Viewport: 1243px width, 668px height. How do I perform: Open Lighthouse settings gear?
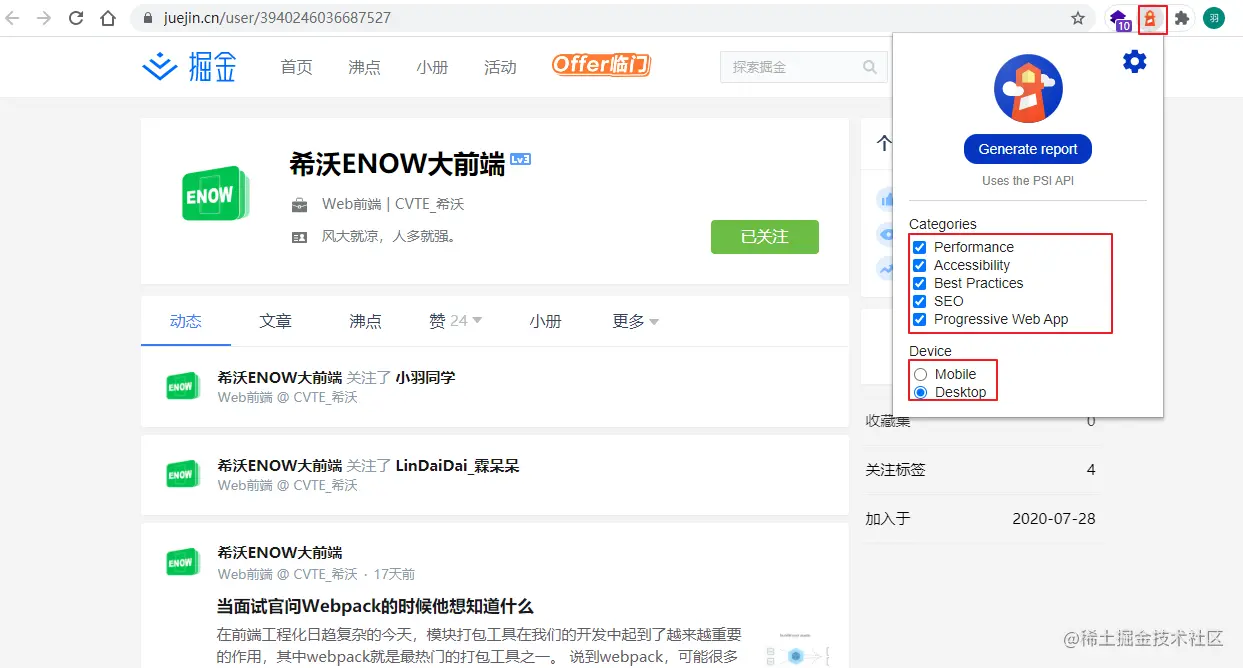click(1134, 62)
